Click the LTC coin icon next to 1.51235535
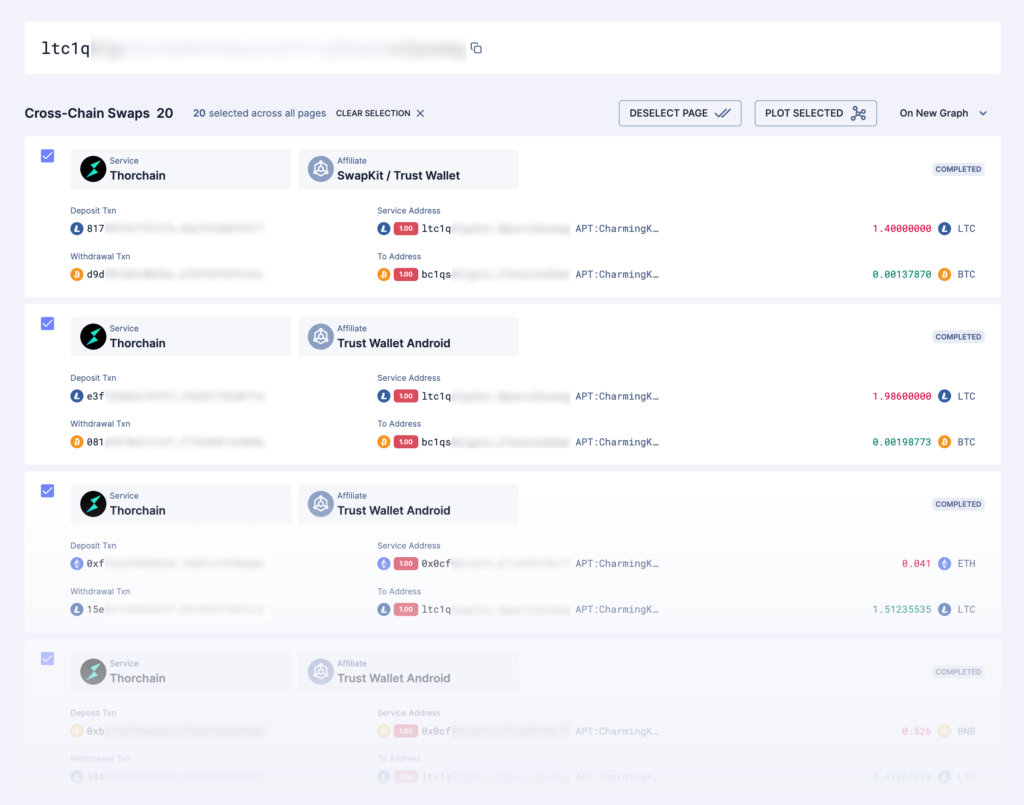Viewport: 1024px width, 805px height. tap(944, 609)
